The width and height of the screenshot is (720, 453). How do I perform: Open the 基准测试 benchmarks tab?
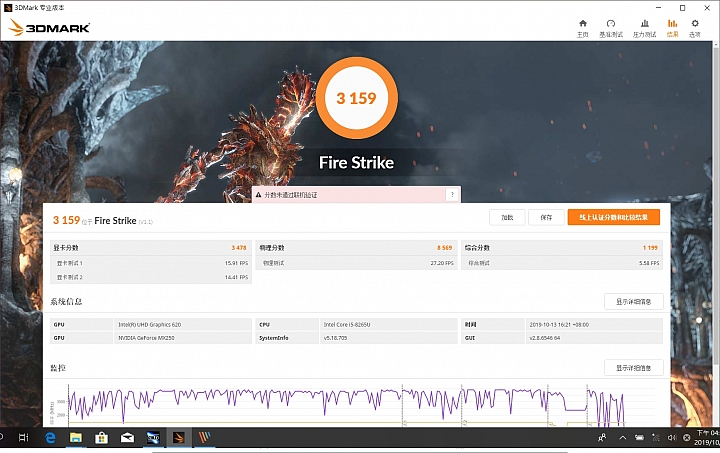coord(611,28)
